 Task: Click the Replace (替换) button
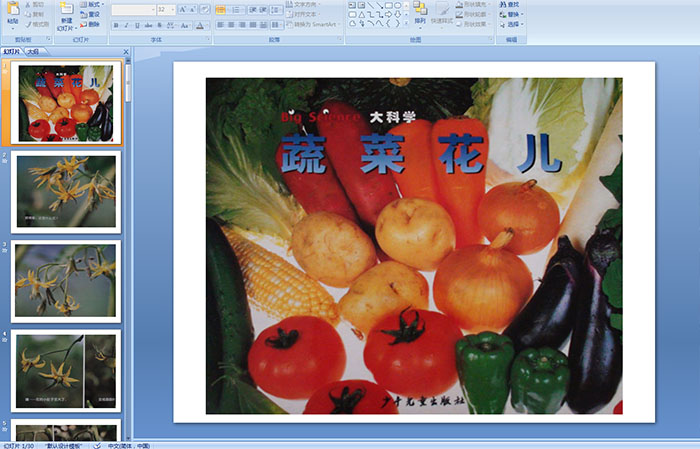point(512,14)
